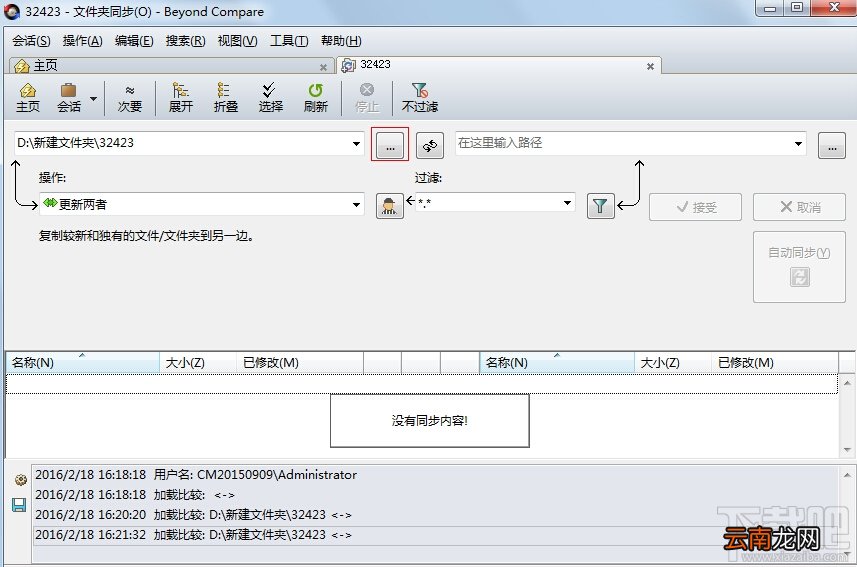Click the Beyond Compare title bar app icon
The width and height of the screenshot is (857, 567).
pyautogui.click(x=11, y=11)
